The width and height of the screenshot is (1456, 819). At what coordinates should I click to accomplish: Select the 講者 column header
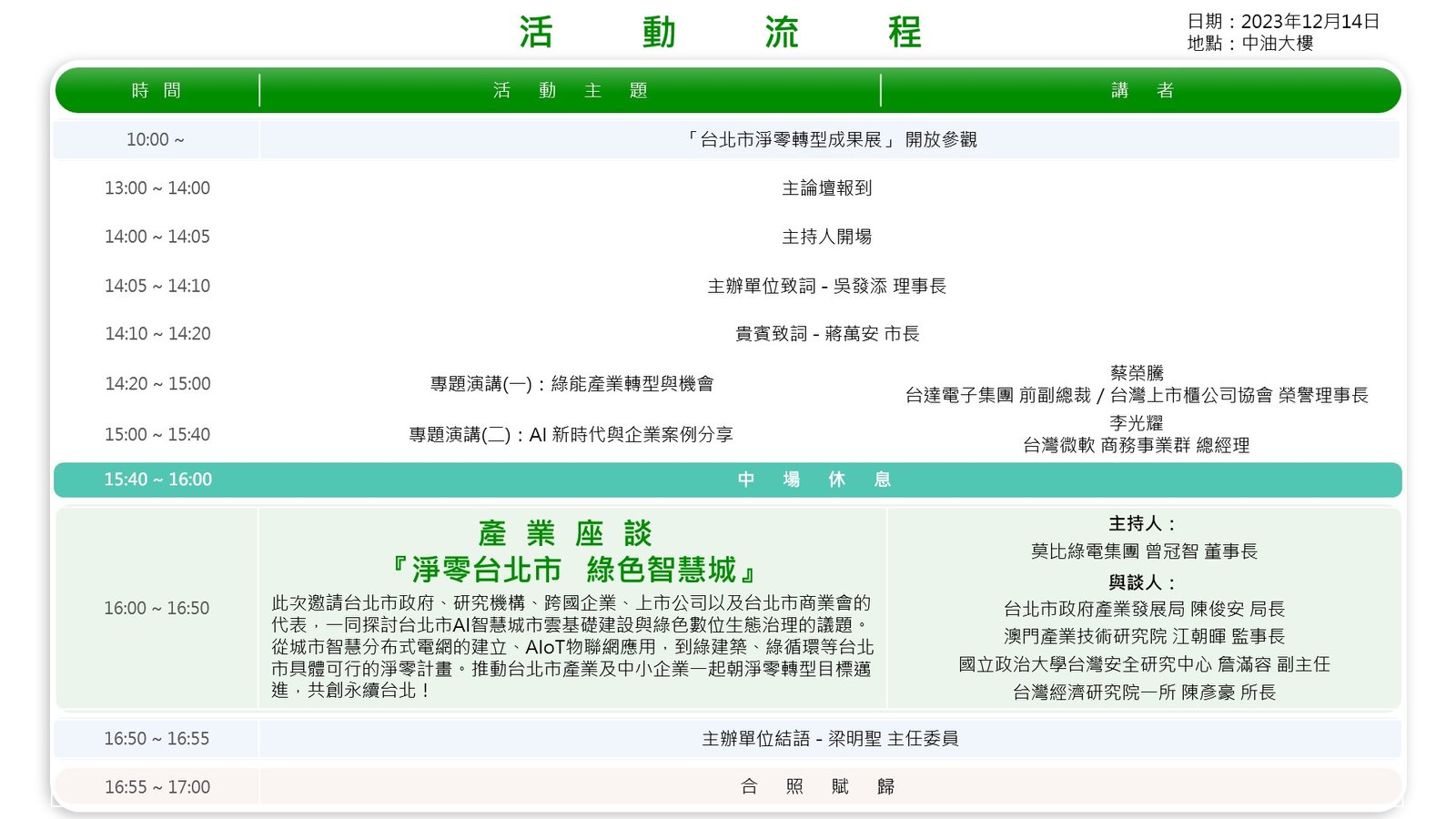click(x=1141, y=91)
